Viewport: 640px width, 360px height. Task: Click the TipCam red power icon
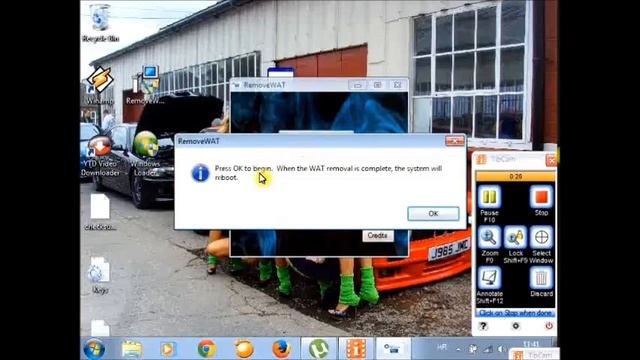[x=549, y=326]
